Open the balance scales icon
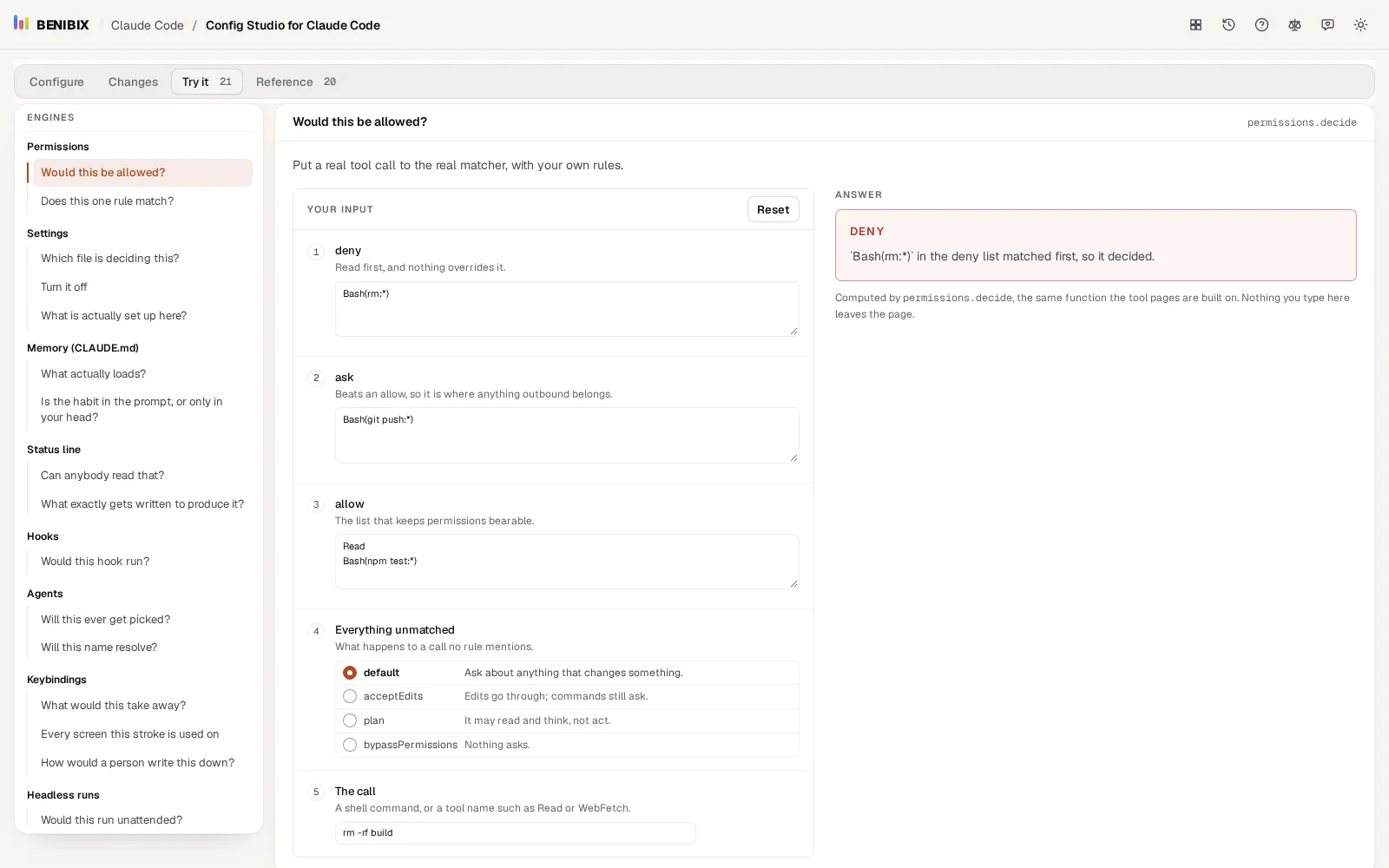The height and width of the screenshot is (868, 1389). (1294, 25)
